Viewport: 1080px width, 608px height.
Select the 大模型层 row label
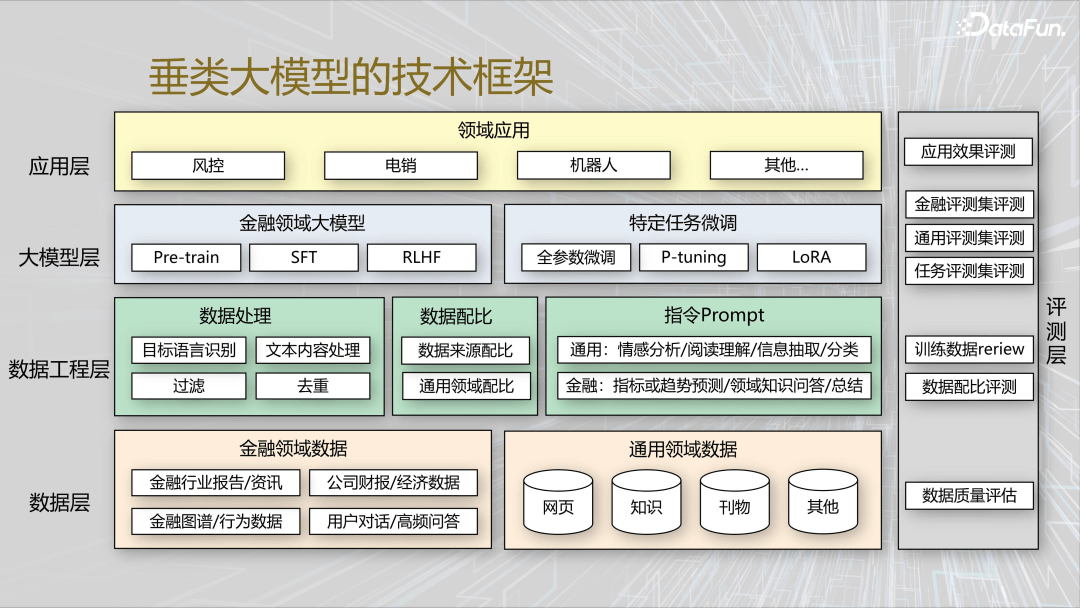59,258
